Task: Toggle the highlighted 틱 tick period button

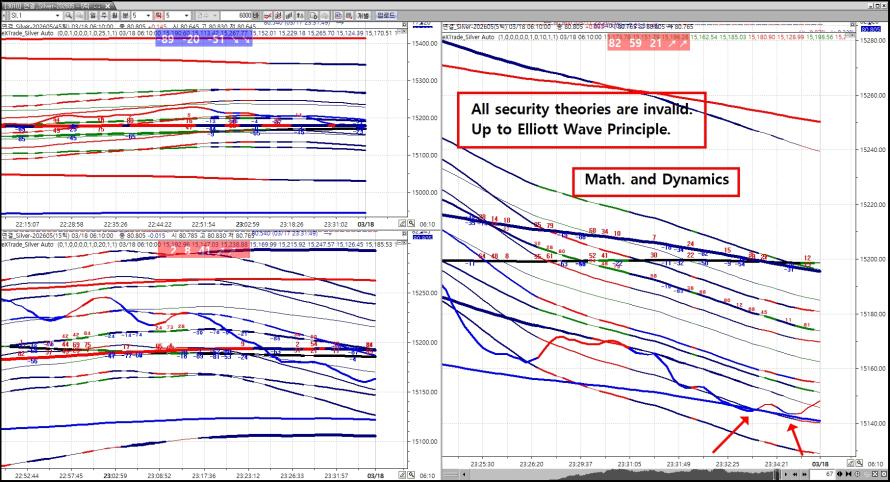Action: (x=158, y=15)
